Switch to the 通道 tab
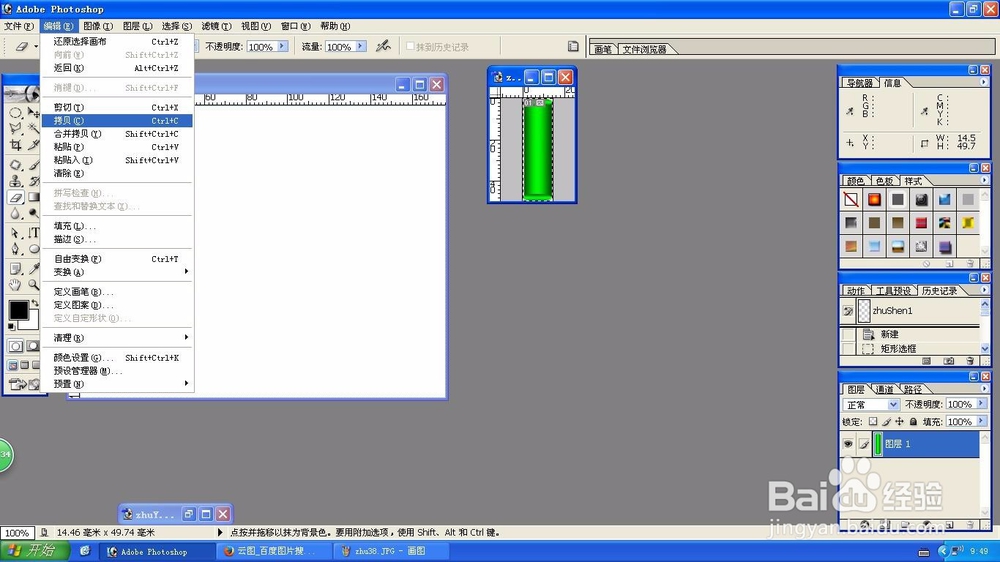This screenshot has width=1000, height=562. [x=884, y=389]
